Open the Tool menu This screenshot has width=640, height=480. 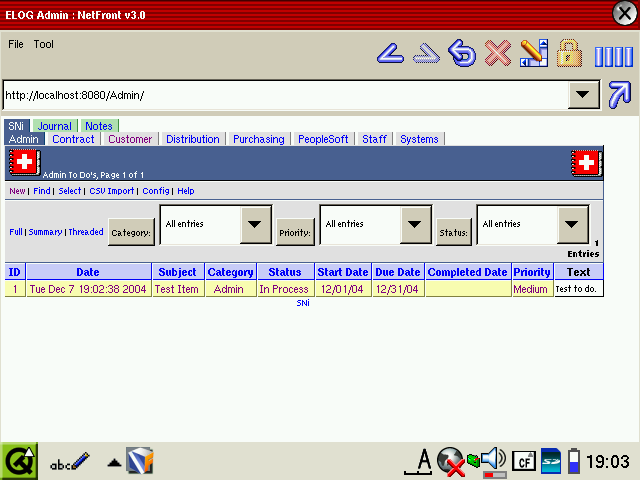tap(43, 44)
